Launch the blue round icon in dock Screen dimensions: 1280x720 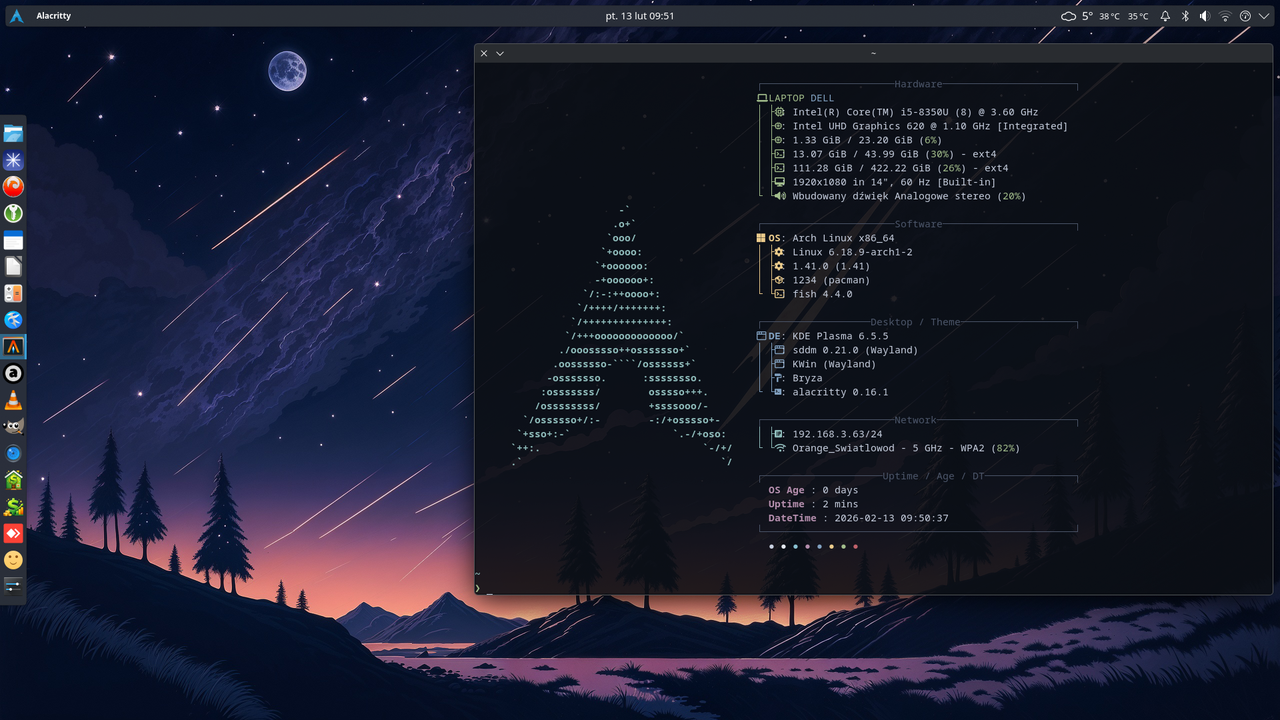pyautogui.click(x=13, y=453)
